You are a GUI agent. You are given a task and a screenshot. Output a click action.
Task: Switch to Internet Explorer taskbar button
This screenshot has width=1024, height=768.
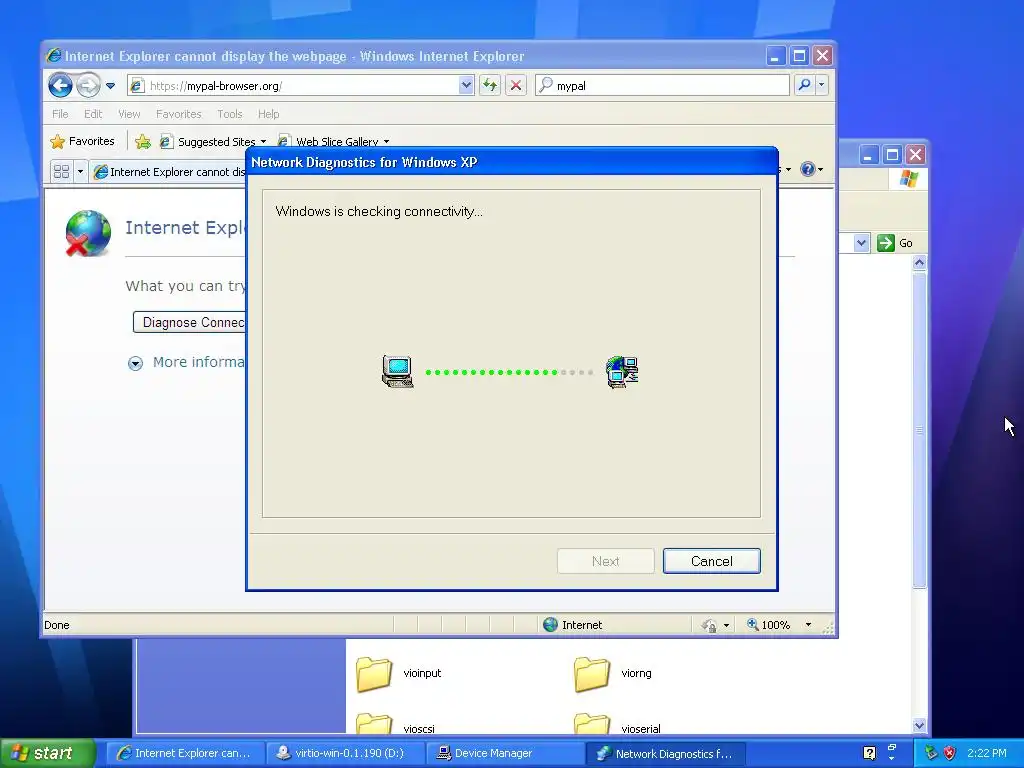tap(185, 753)
